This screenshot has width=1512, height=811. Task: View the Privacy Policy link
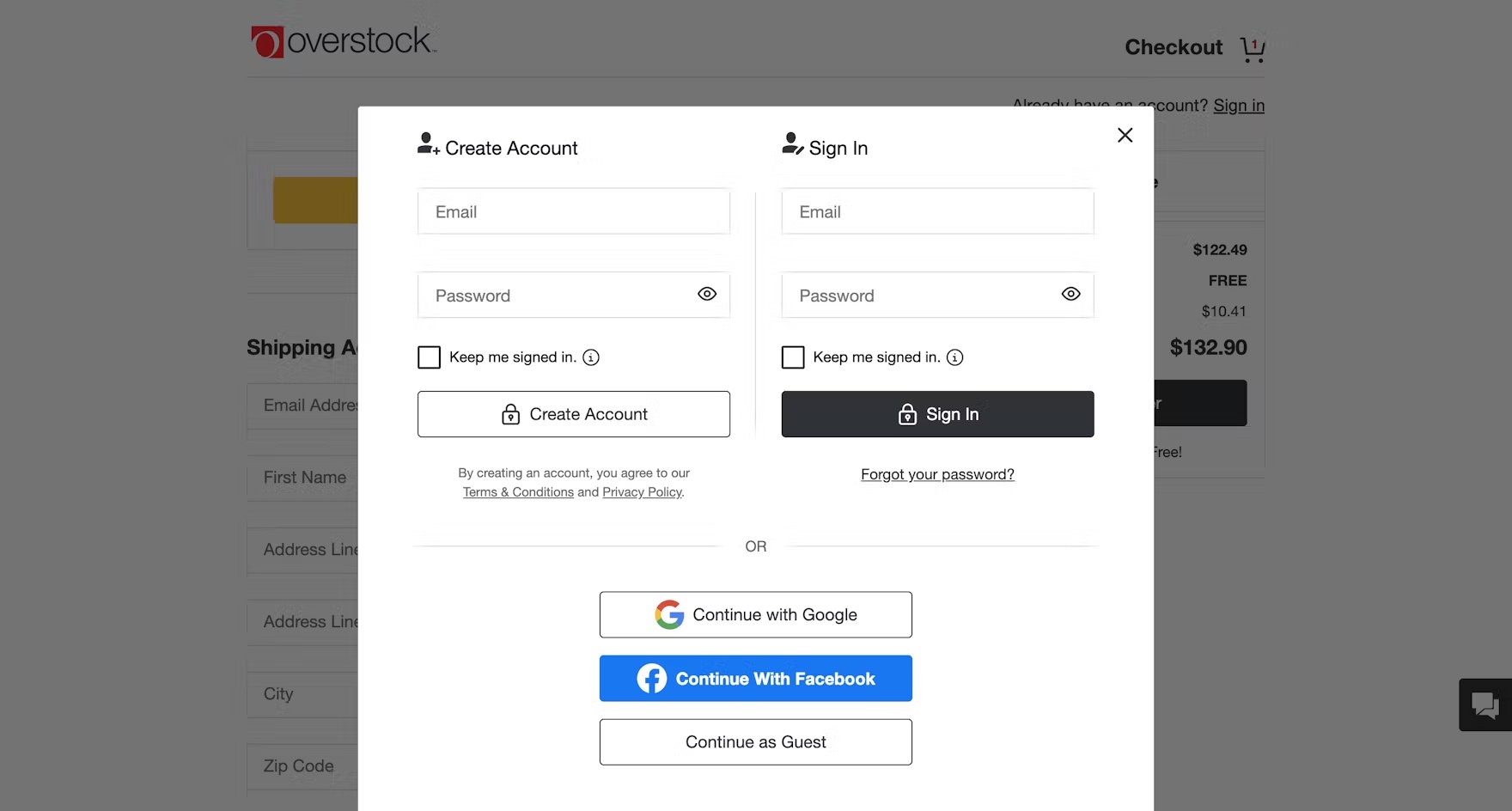[x=642, y=492]
